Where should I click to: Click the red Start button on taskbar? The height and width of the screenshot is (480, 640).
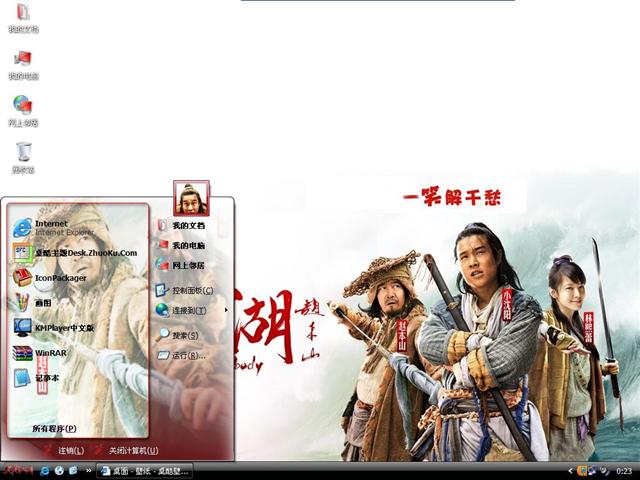[x=18, y=471]
